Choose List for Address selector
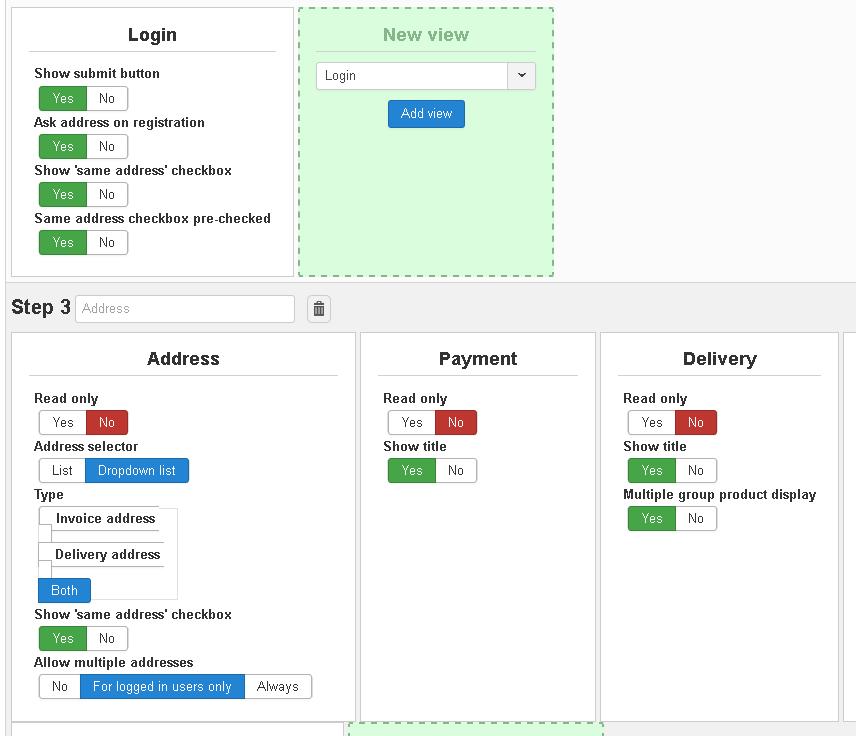The width and height of the screenshot is (856, 736). [62, 471]
